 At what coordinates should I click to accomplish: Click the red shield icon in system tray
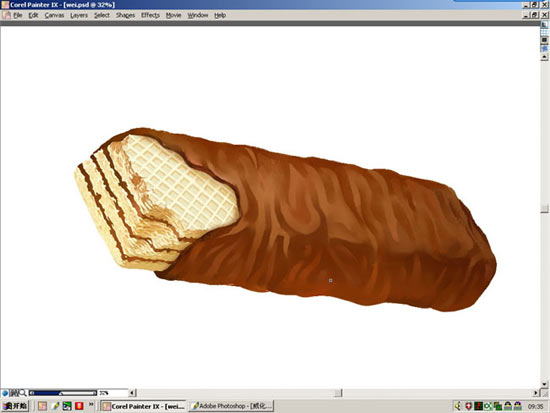pyautogui.click(x=468, y=406)
